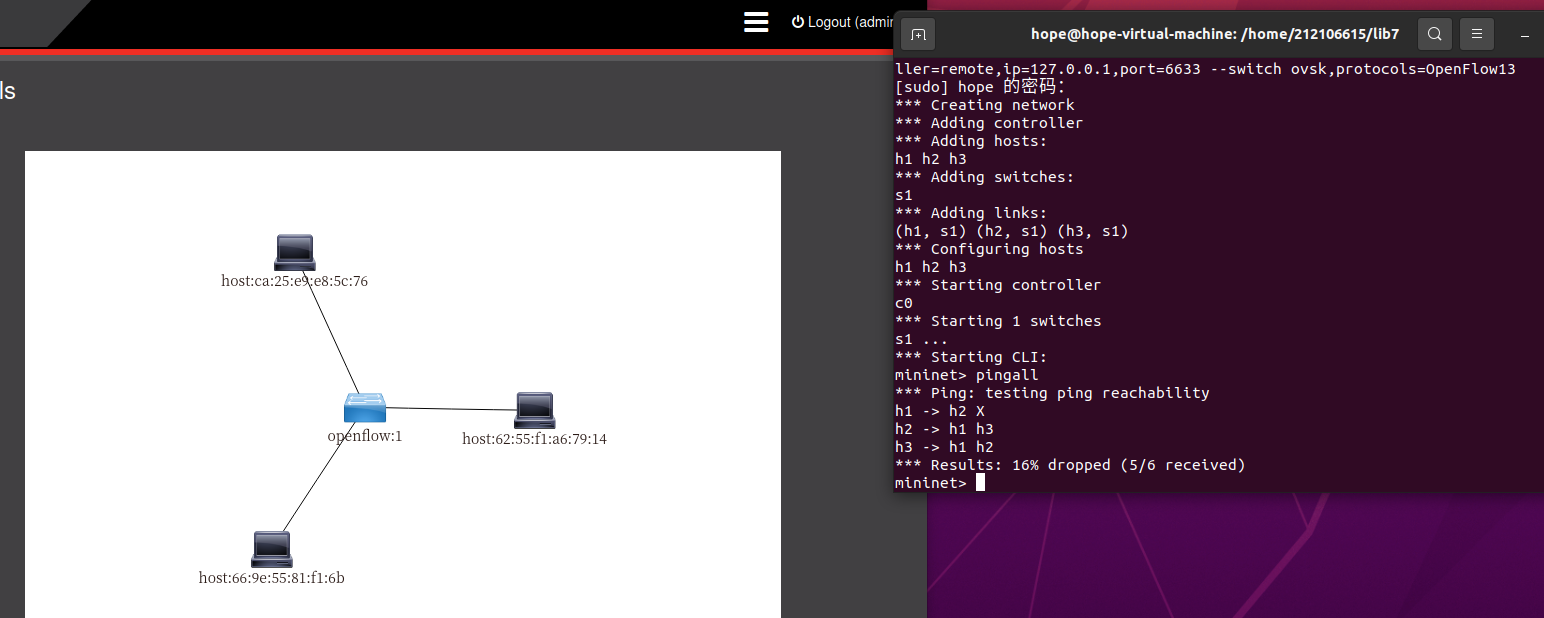Click the '(h1, s1) (h2, s1) (h3, s1)' line
1544x618 pixels.
point(1012,231)
